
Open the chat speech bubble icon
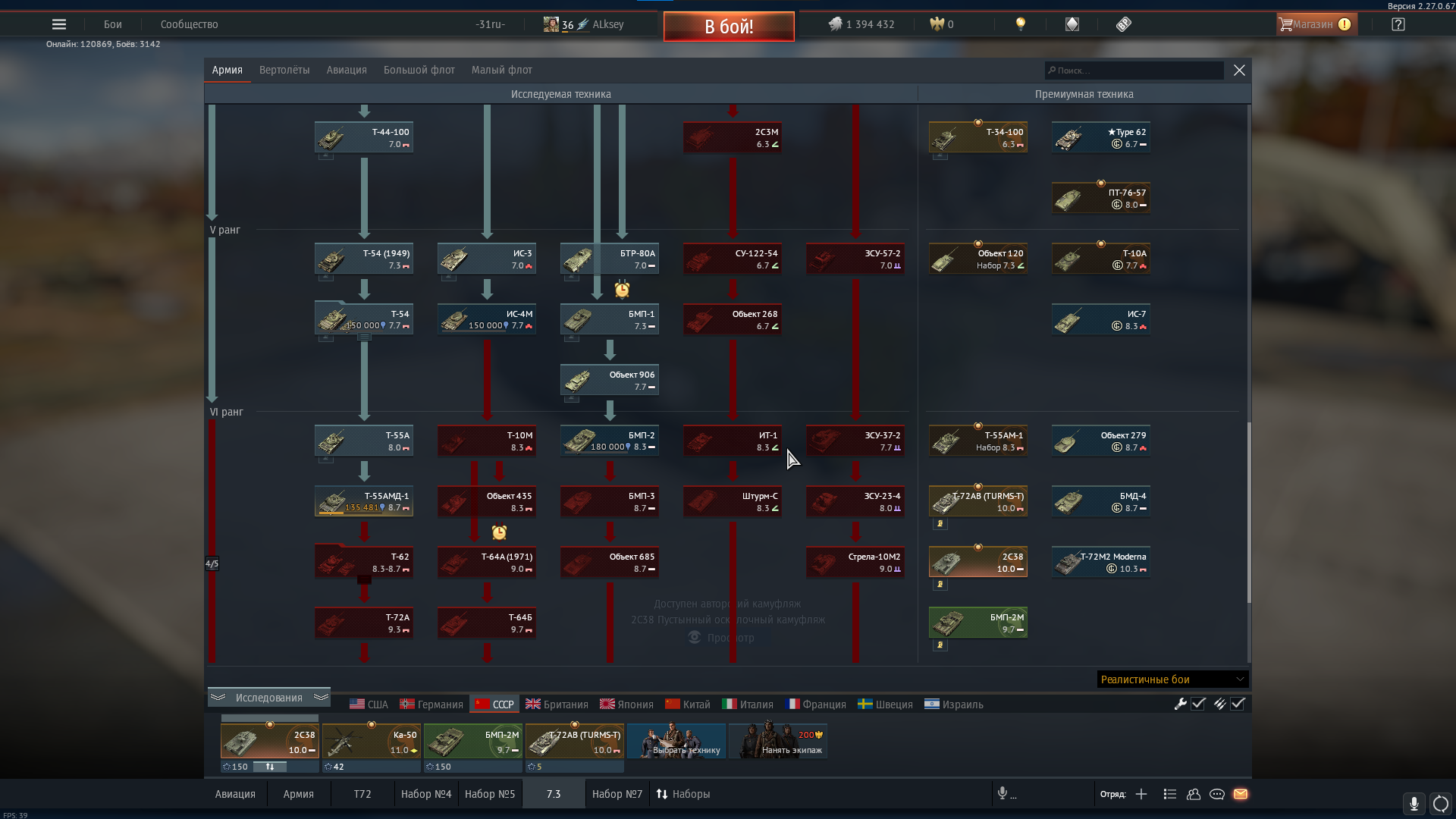click(x=1217, y=794)
